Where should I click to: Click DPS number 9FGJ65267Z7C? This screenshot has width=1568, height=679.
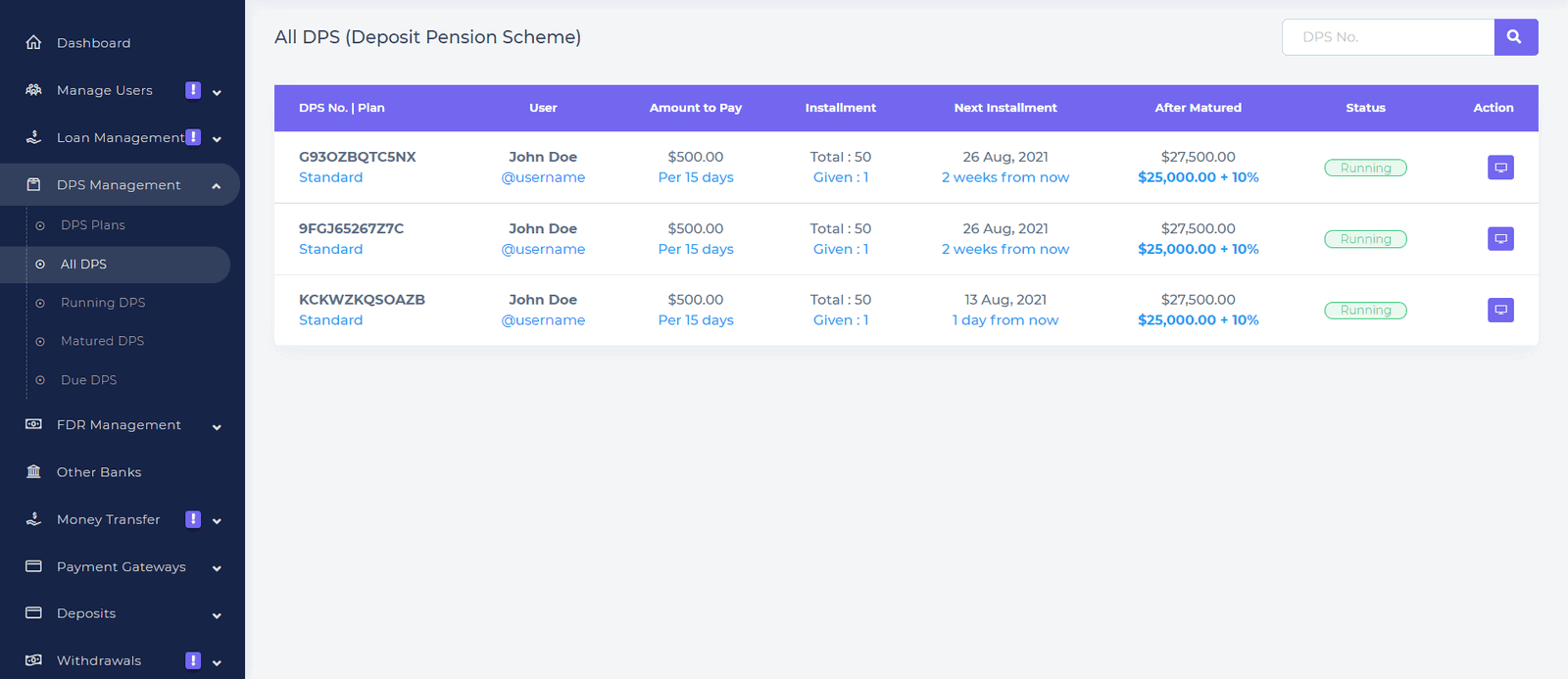351,228
